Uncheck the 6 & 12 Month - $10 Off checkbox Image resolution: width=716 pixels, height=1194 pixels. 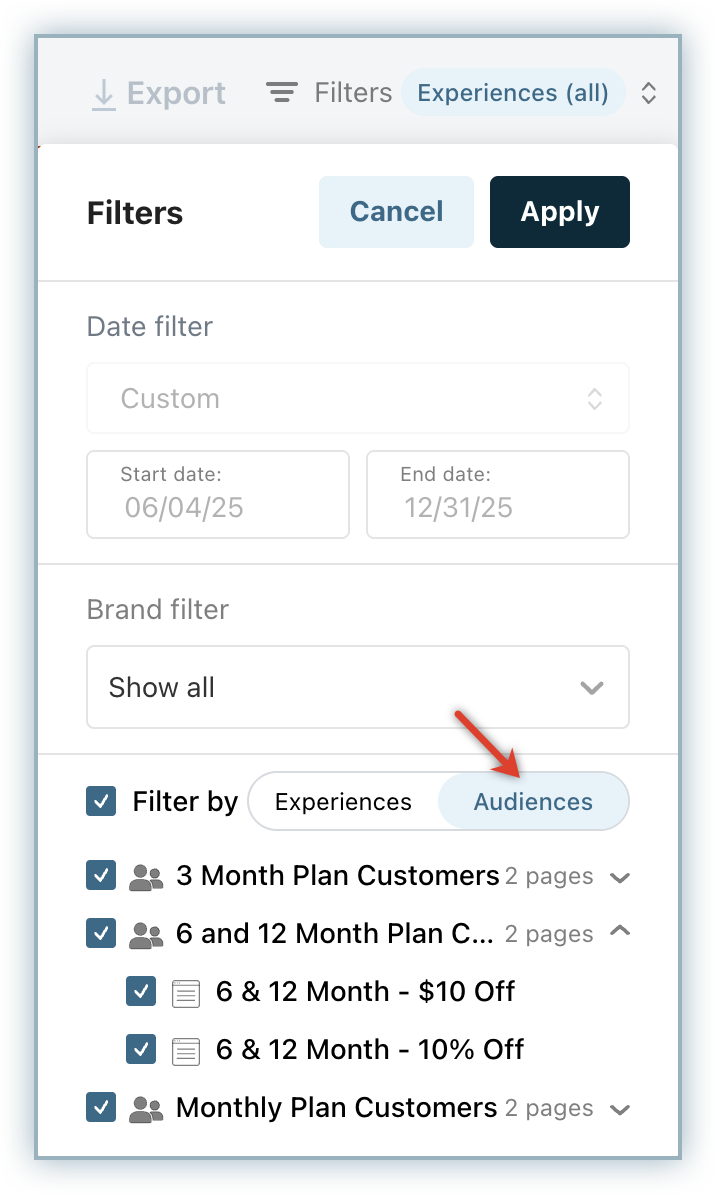(141, 993)
